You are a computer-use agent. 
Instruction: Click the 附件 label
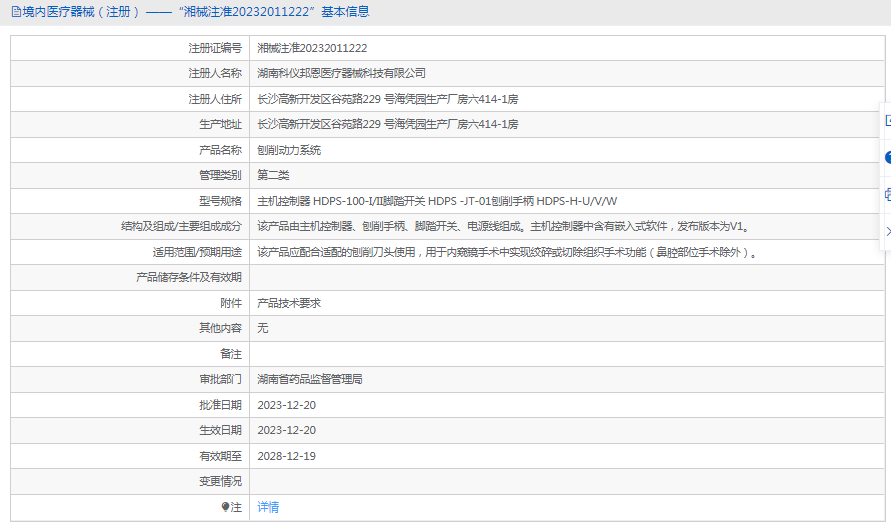231,303
